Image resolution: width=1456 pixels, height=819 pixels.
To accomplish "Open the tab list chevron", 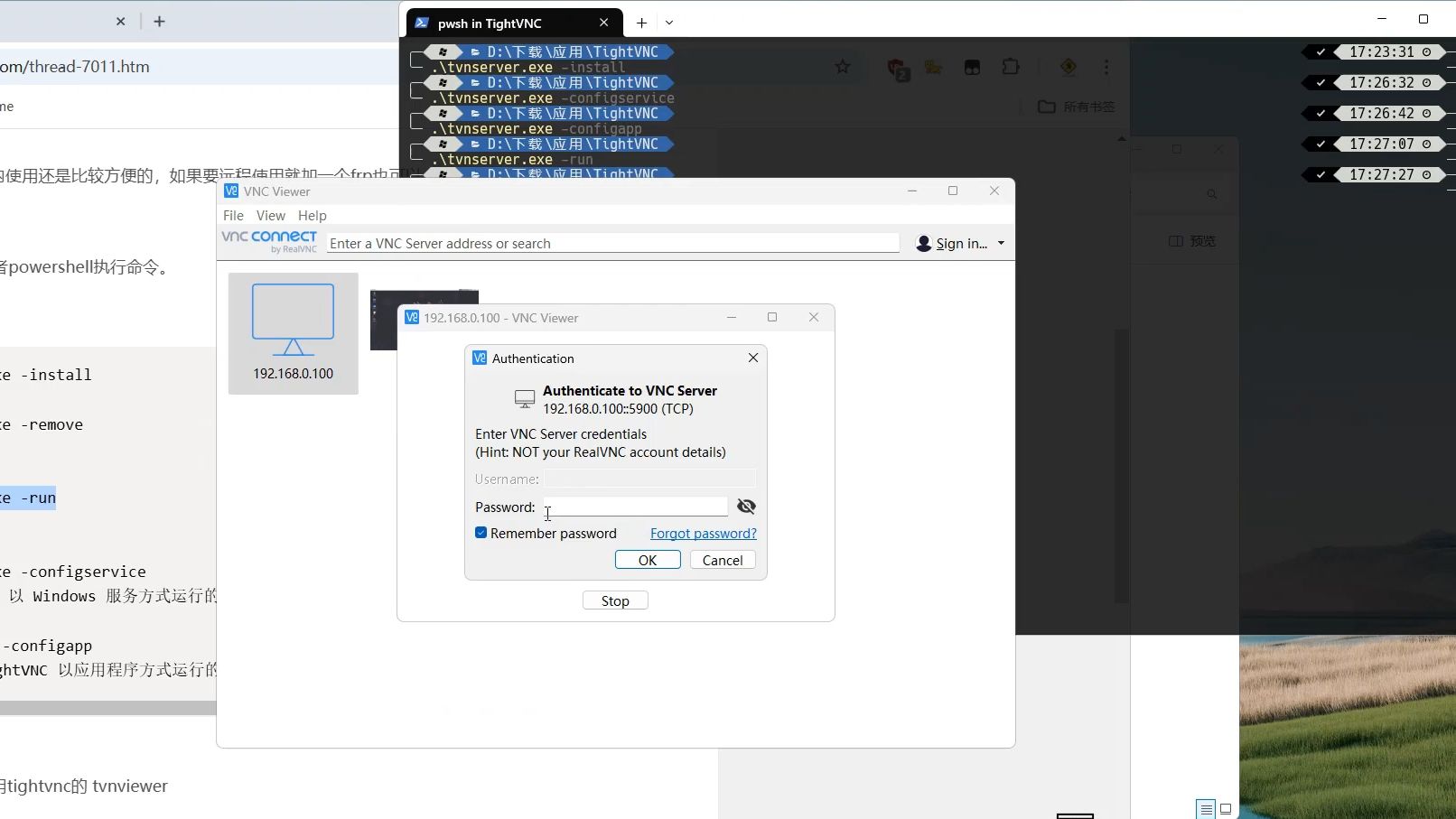I will tap(669, 23).
